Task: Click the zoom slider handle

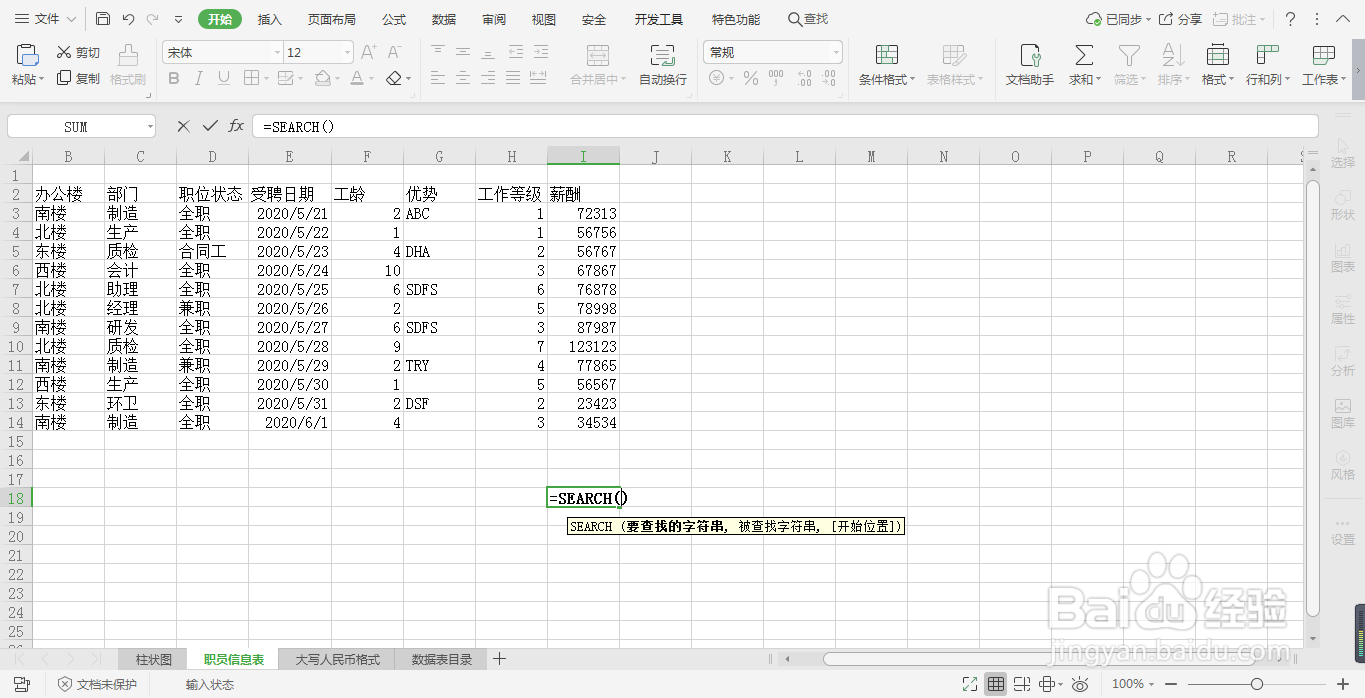Action: click(1257, 684)
